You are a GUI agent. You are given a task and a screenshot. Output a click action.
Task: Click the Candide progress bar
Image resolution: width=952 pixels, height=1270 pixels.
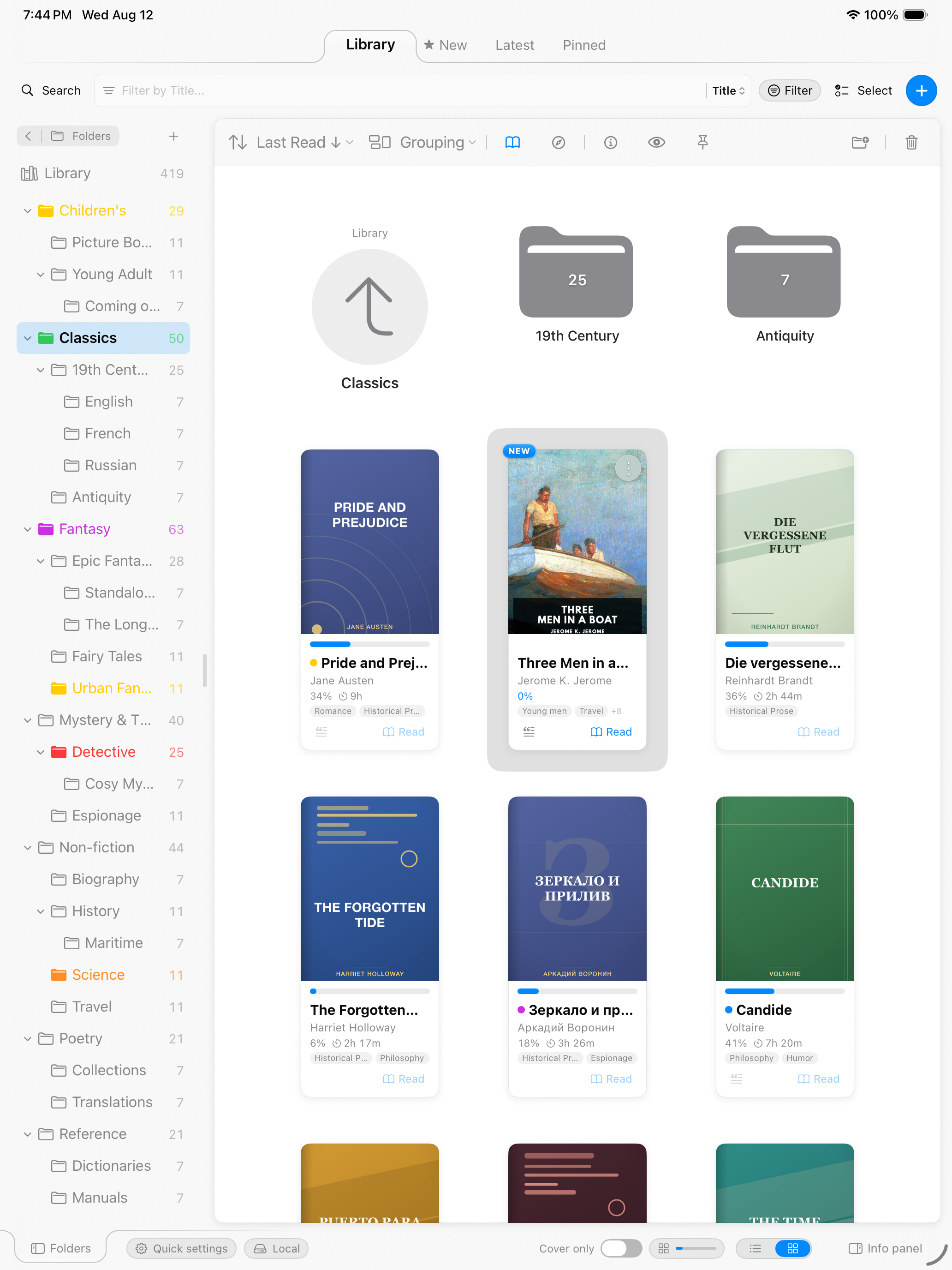(x=785, y=991)
